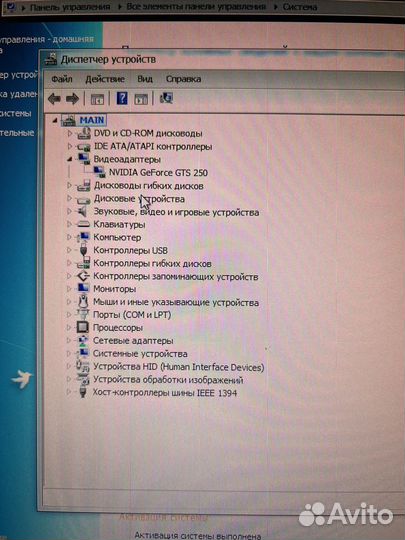The width and height of the screenshot is (405, 540).
Task: Collapse the MAIN computer root node
Action: [55, 121]
